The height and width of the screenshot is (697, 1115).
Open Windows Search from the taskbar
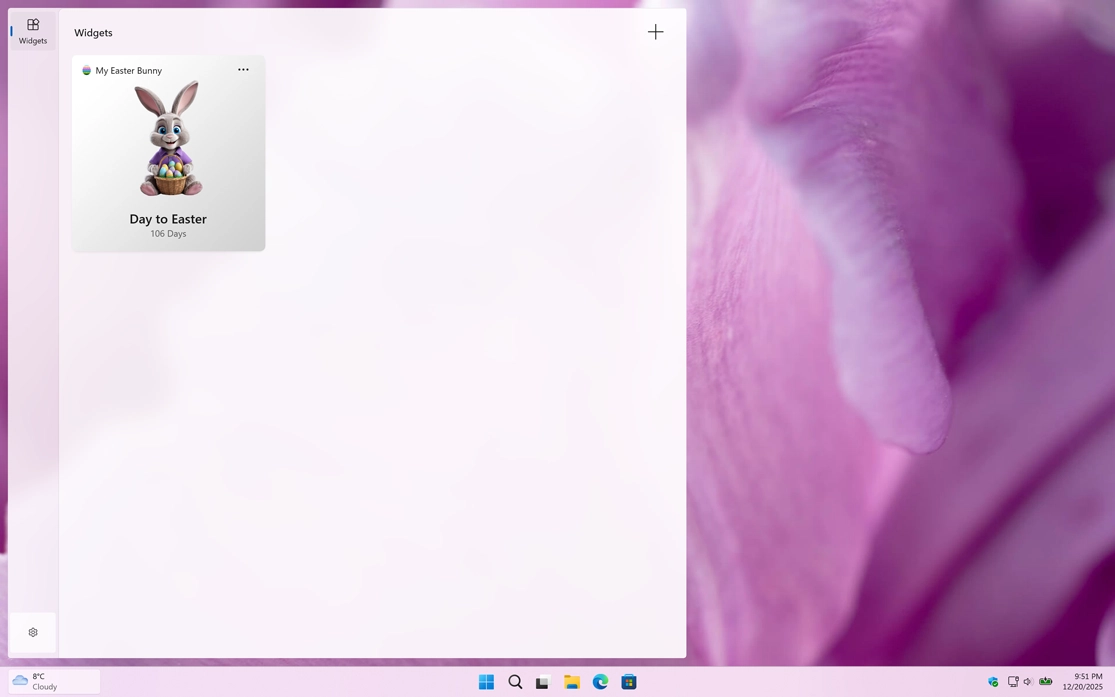(x=515, y=681)
